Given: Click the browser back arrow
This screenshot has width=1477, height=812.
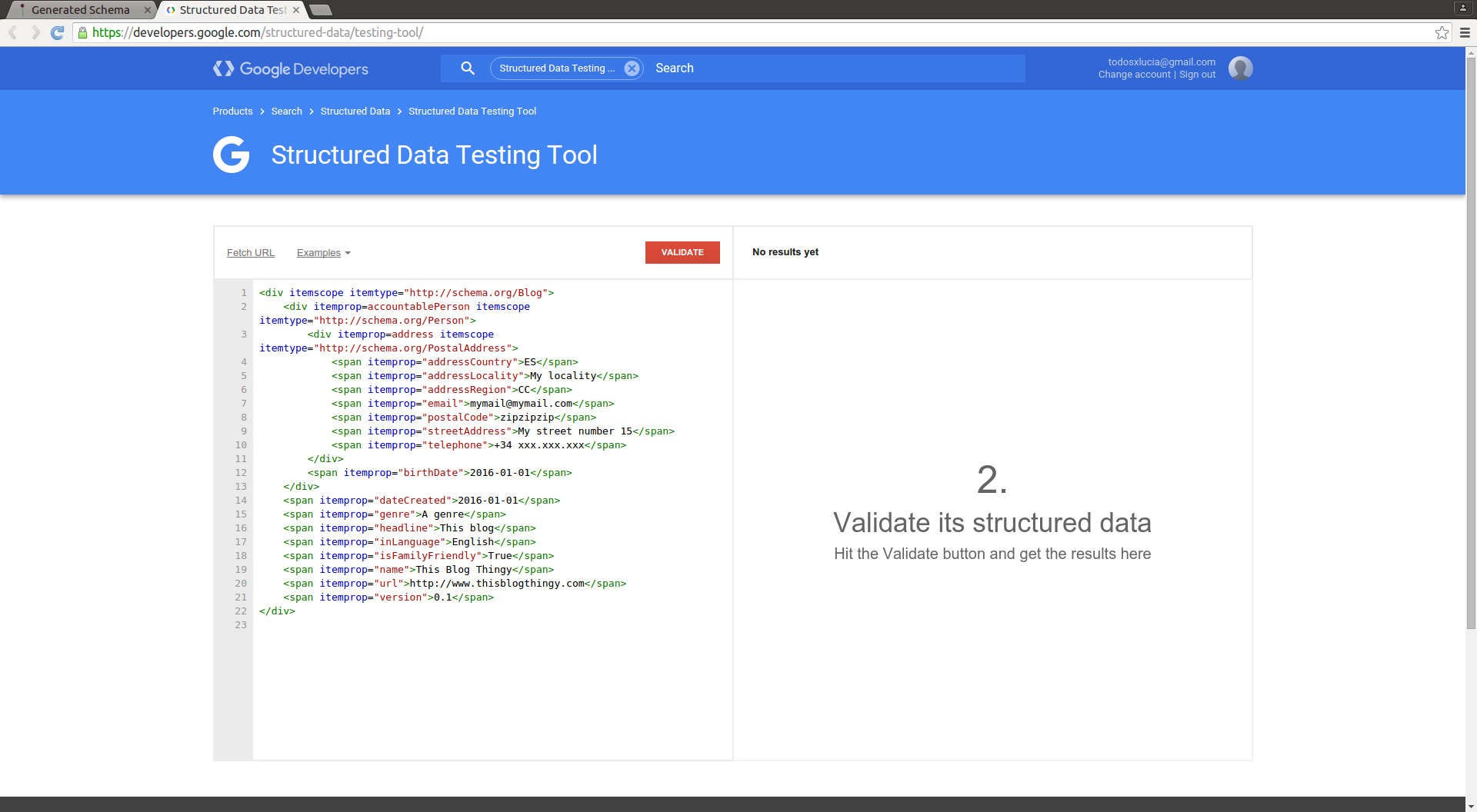Looking at the screenshot, I should pos(13,32).
